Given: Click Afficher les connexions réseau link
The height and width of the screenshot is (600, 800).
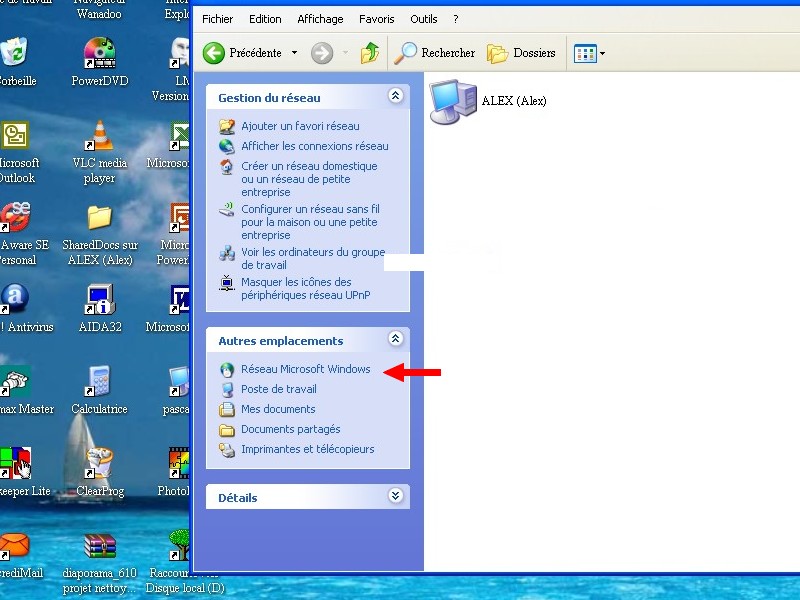Looking at the screenshot, I should click(x=314, y=146).
